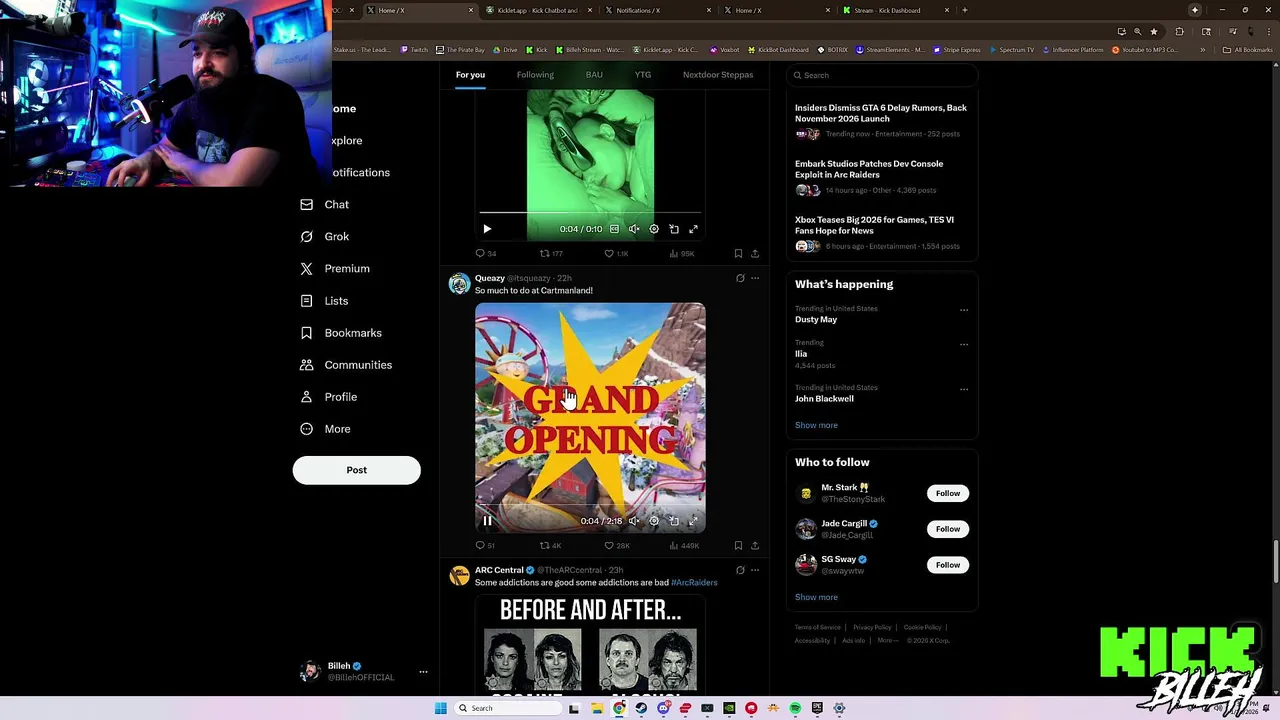Open Spotify from the taskbar
Viewport: 1280px width, 720px height.
(x=795, y=708)
